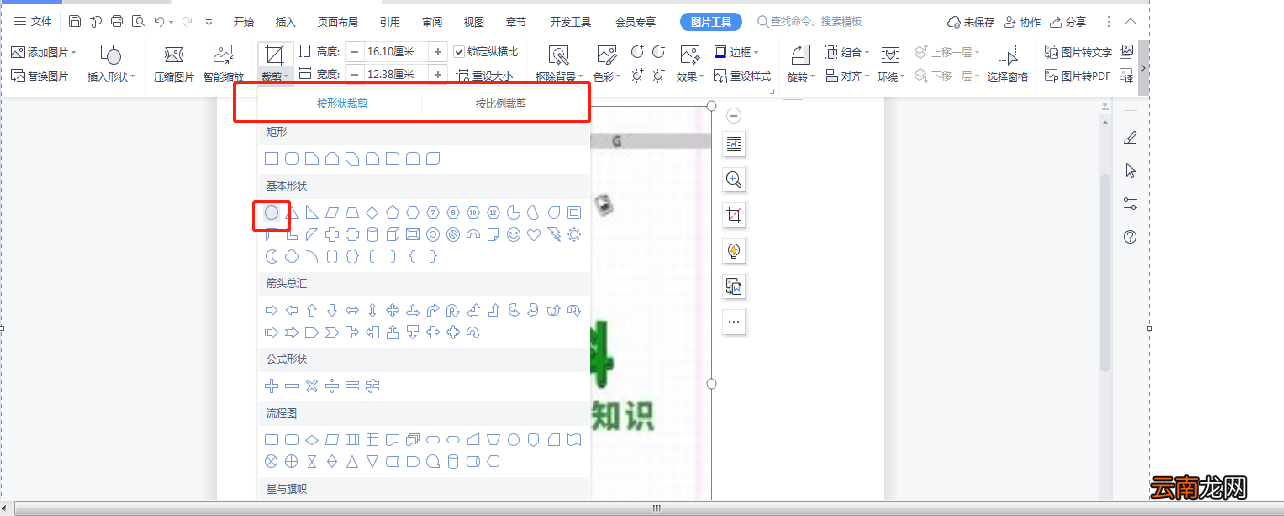Screen dimensions: 1284x516
Task: Switch to the crop by shape tab
Action: pos(342,103)
